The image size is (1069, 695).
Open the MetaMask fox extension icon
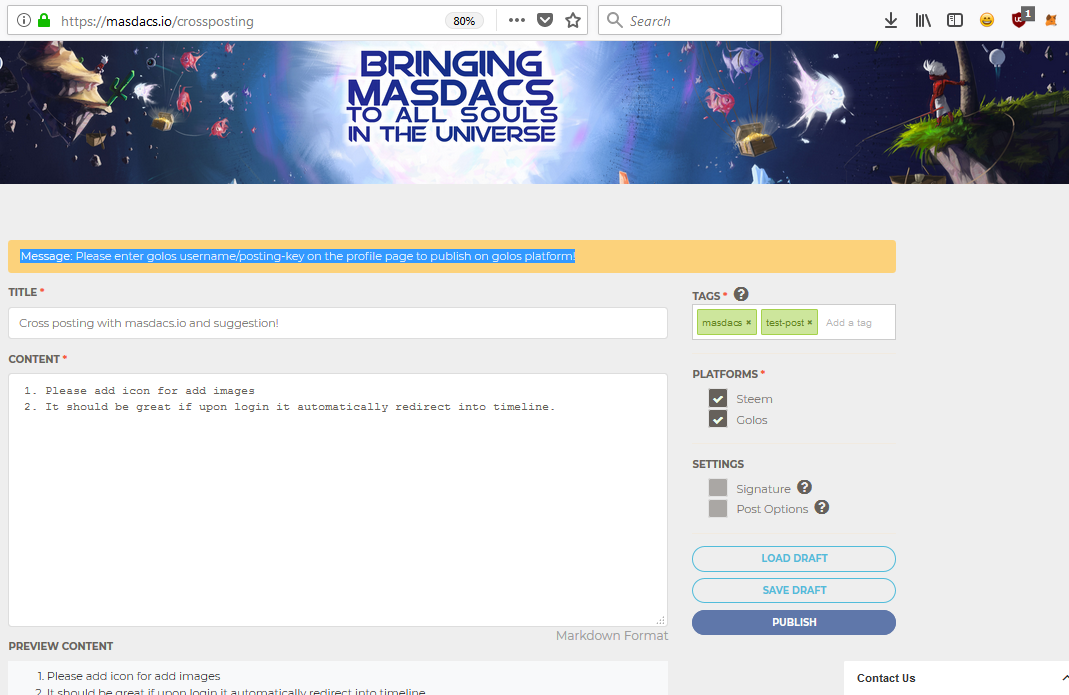click(1051, 20)
